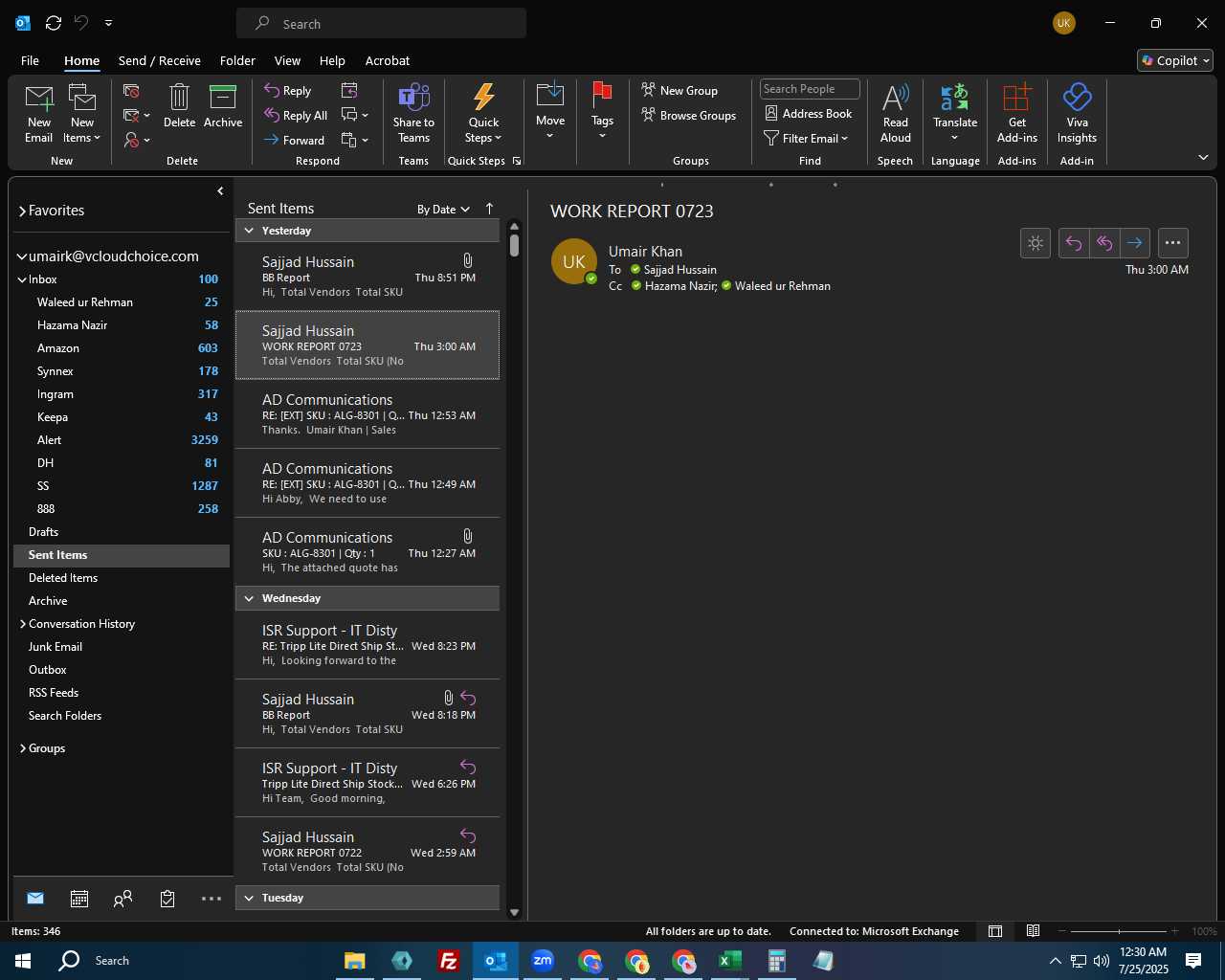Open more navigation options ellipsis
The height and width of the screenshot is (980, 1225).
pos(212,899)
